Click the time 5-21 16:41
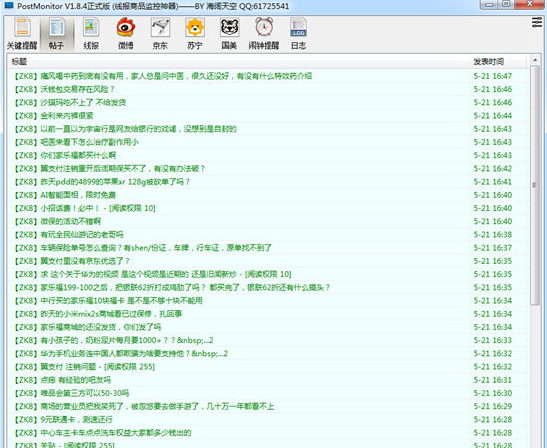 point(493,182)
